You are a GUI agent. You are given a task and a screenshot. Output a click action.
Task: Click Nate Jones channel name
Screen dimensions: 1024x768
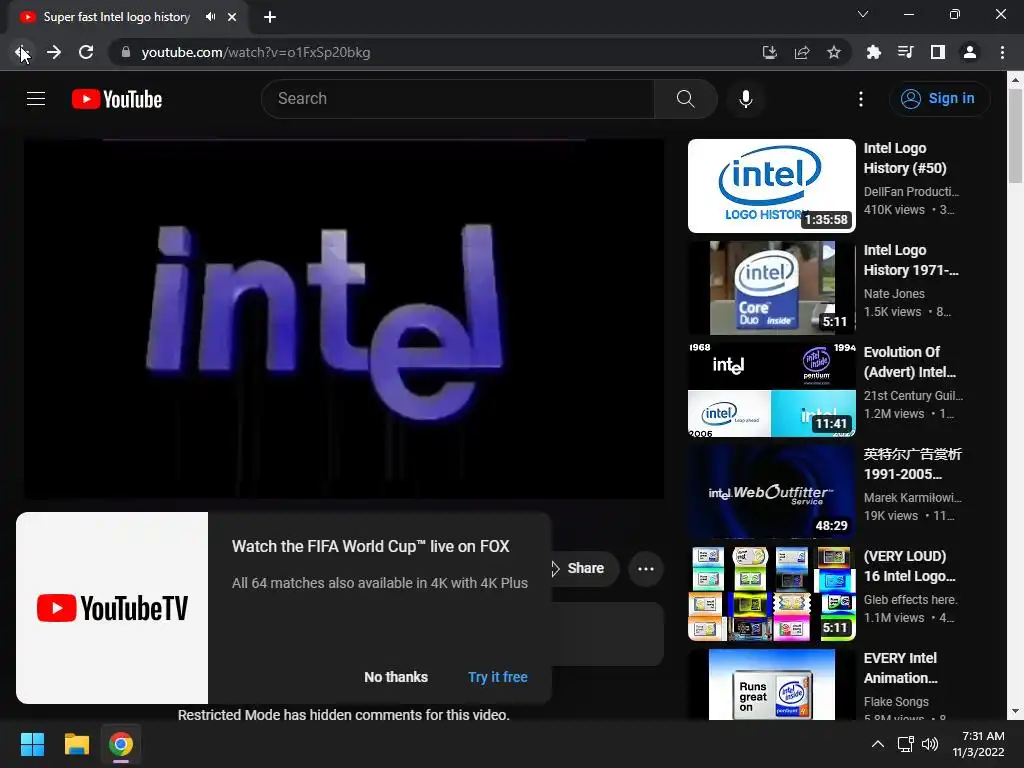[x=894, y=294]
